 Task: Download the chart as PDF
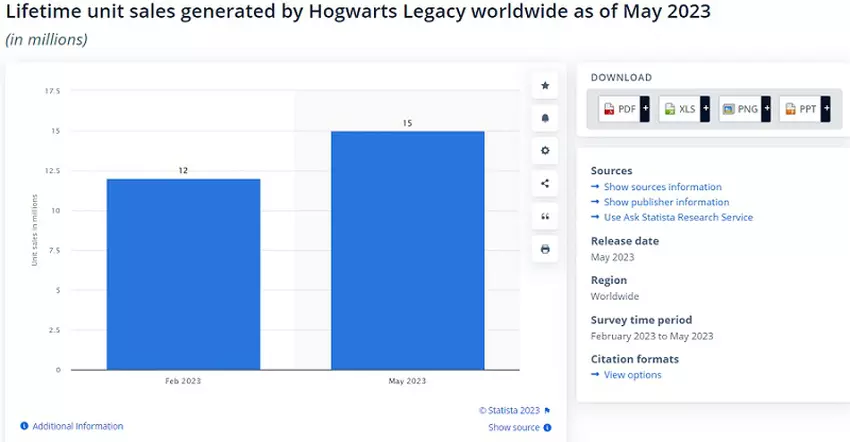point(619,108)
